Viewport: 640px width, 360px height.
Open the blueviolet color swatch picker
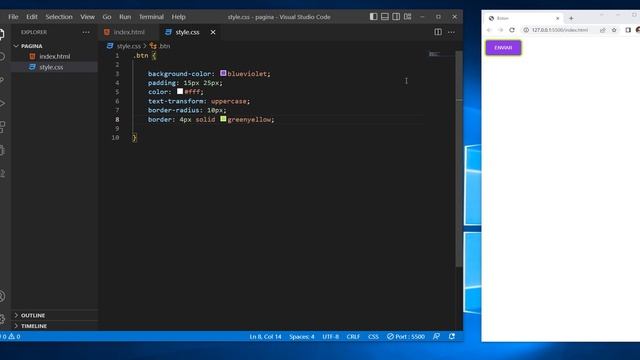coord(223,73)
